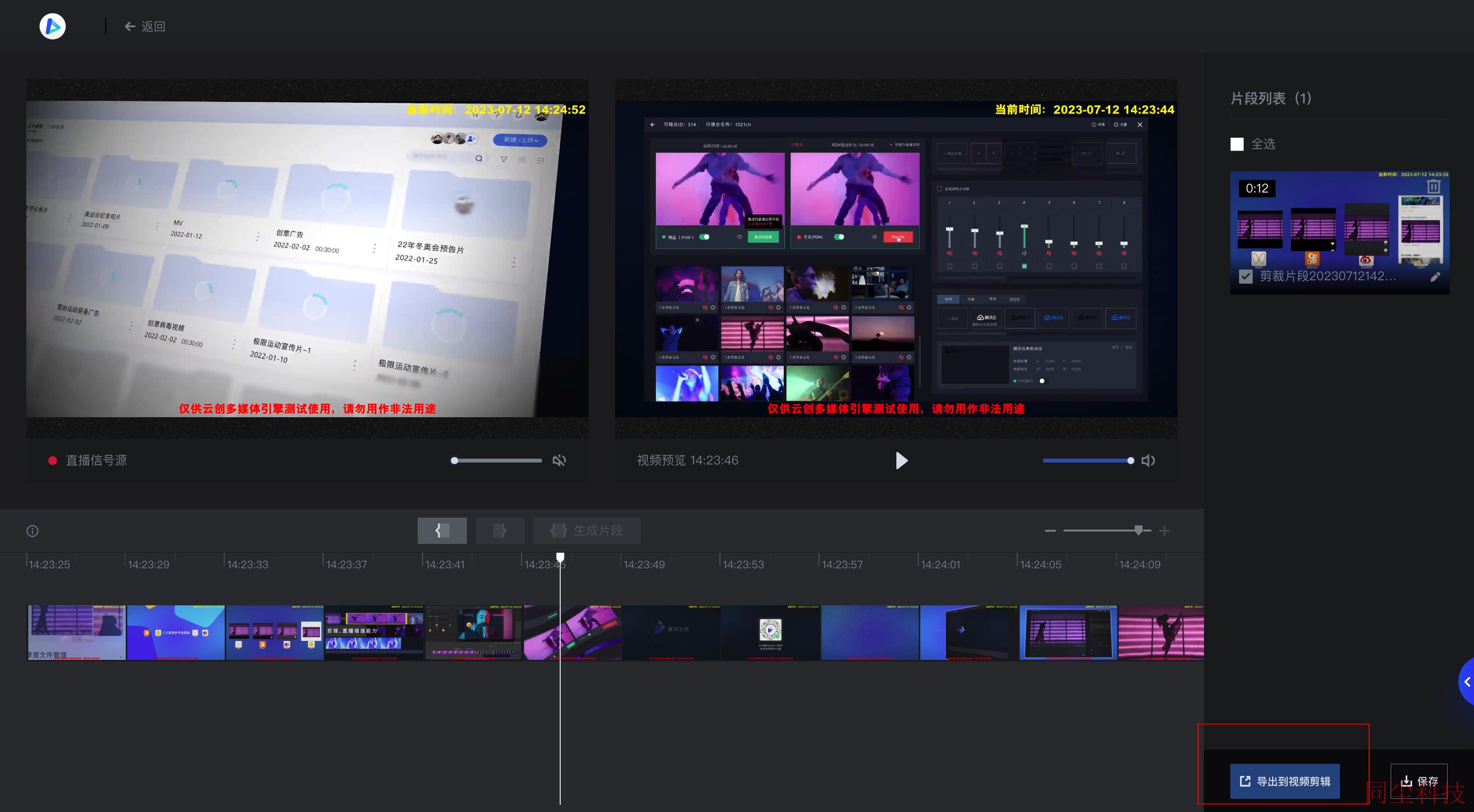Adjust the timeline zoom slider
The width and height of the screenshot is (1474, 812).
[1106, 531]
